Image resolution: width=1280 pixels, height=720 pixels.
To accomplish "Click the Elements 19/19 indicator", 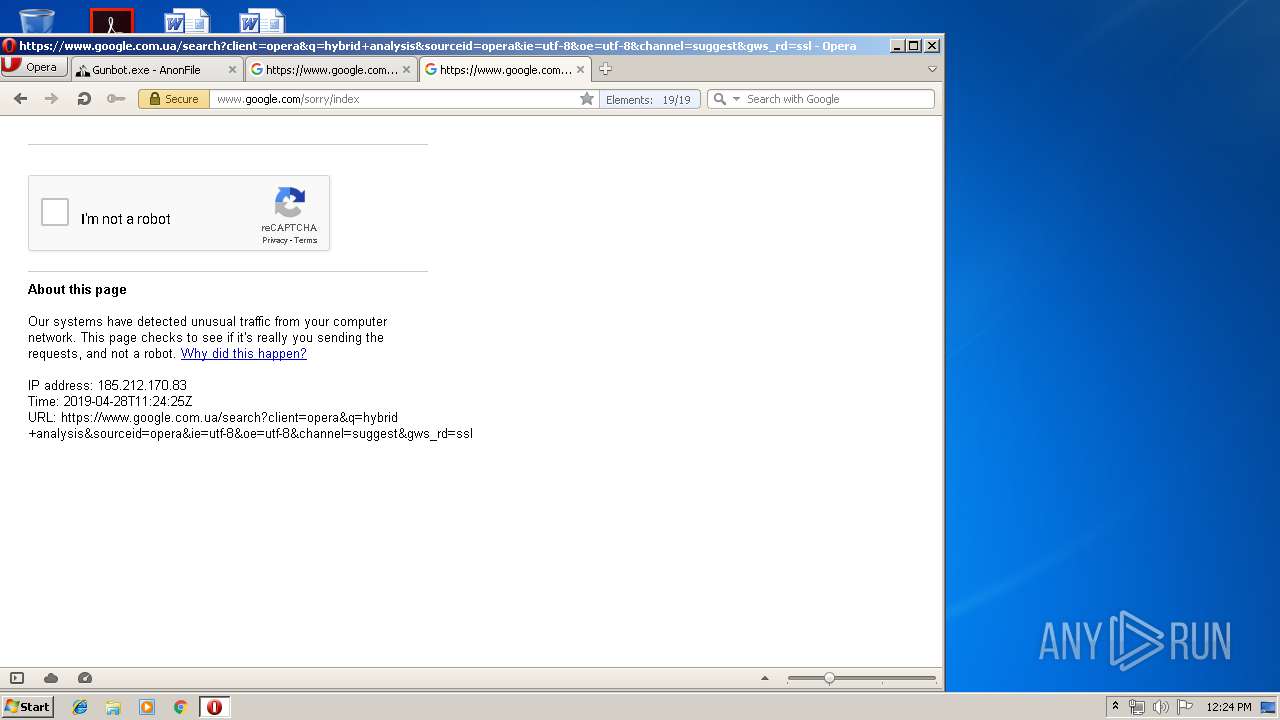I will pyautogui.click(x=649, y=99).
